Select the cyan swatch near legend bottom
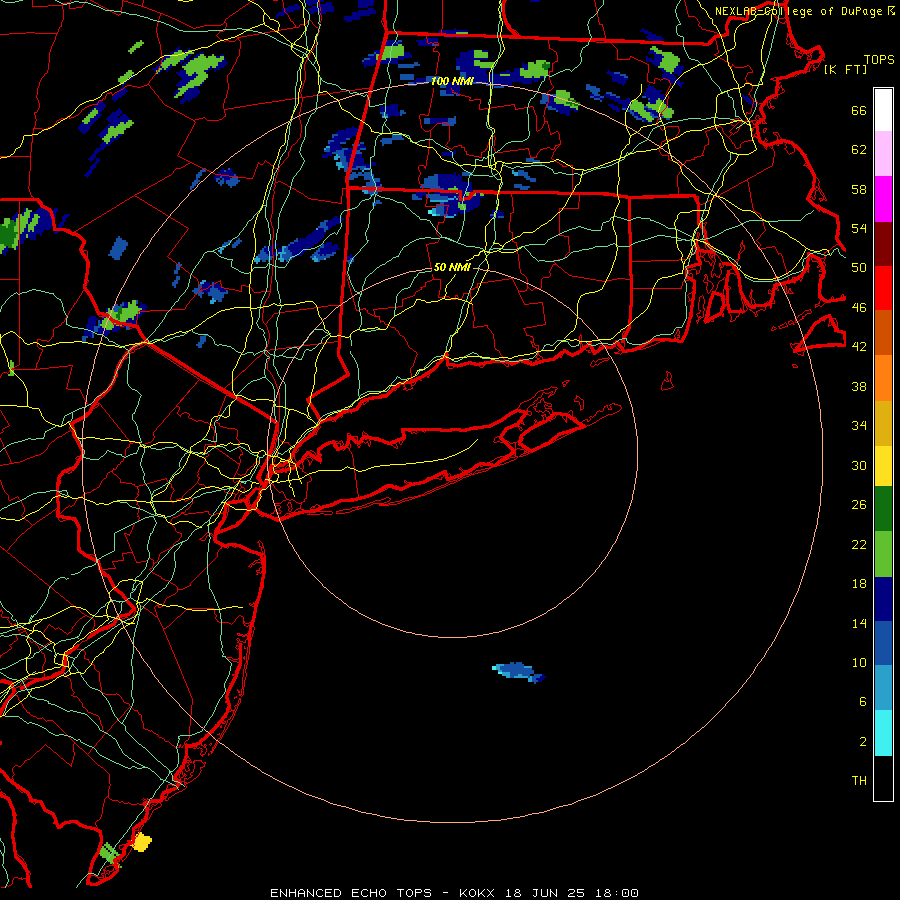 tap(883, 733)
